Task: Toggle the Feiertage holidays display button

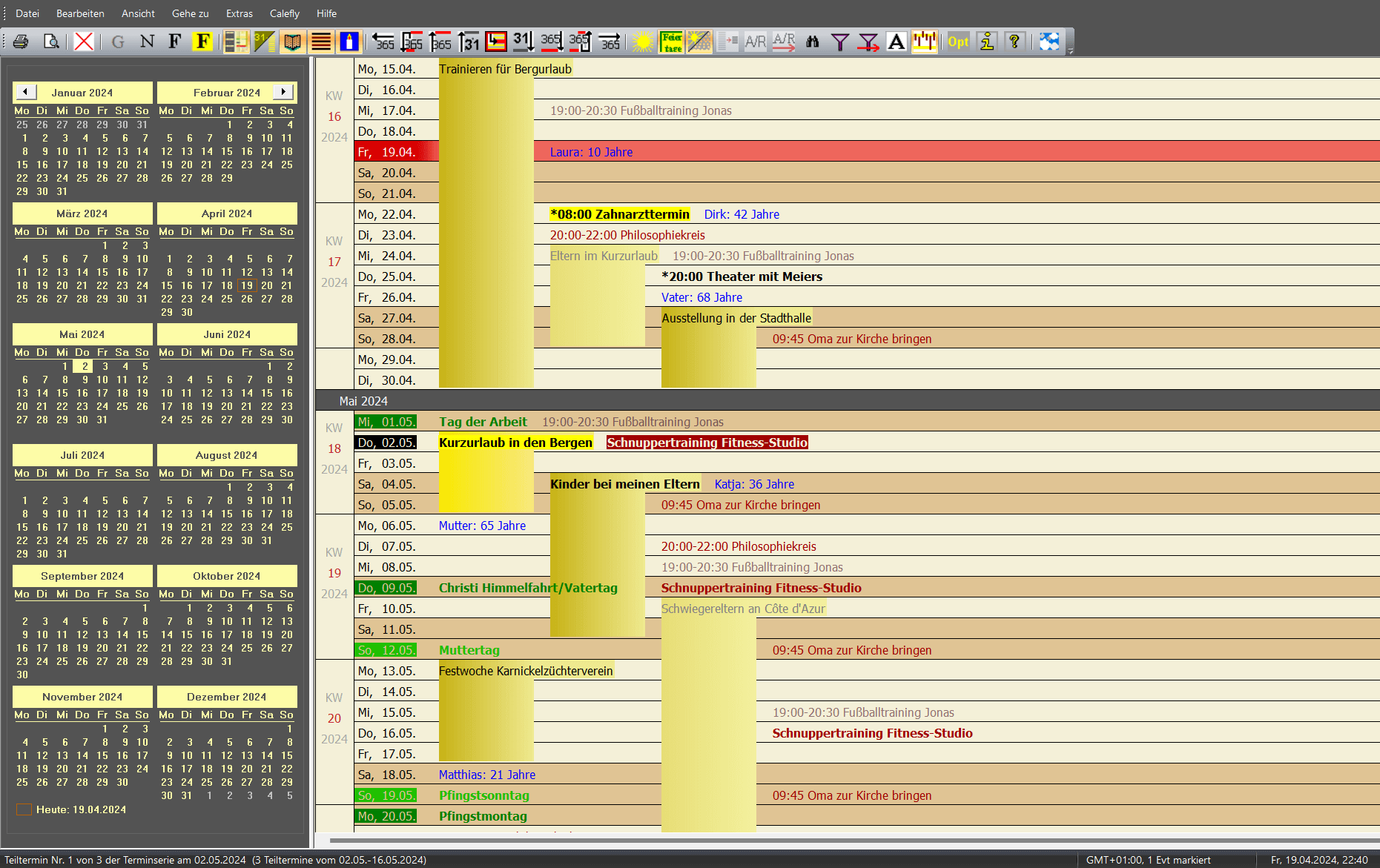Action: (672, 42)
